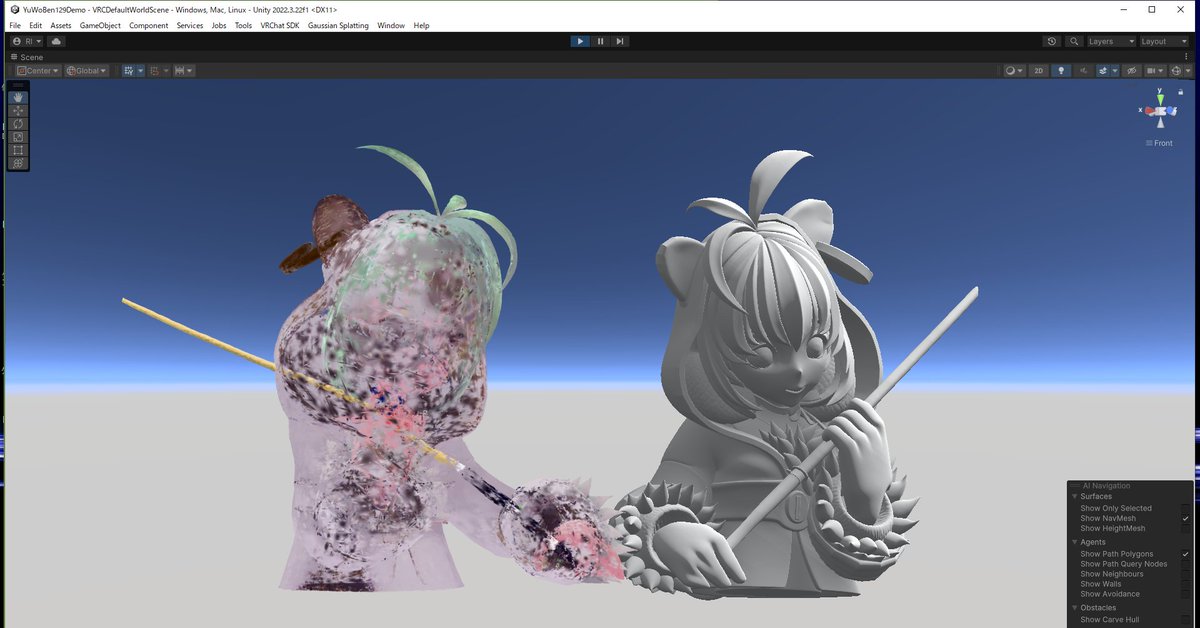This screenshot has width=1200, height=628.
Task: Enable Show Only Selected checkbox
Action: point(1186,508)
